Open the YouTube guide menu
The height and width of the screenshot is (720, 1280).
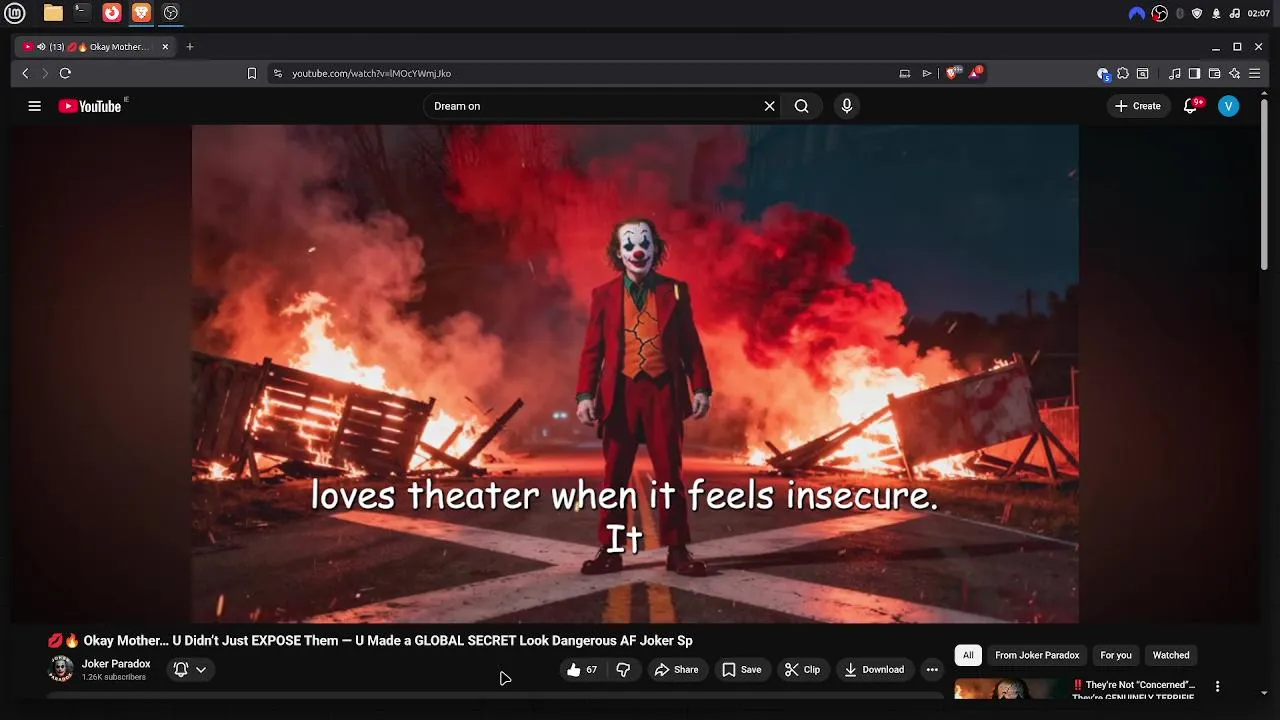[34, 106]
